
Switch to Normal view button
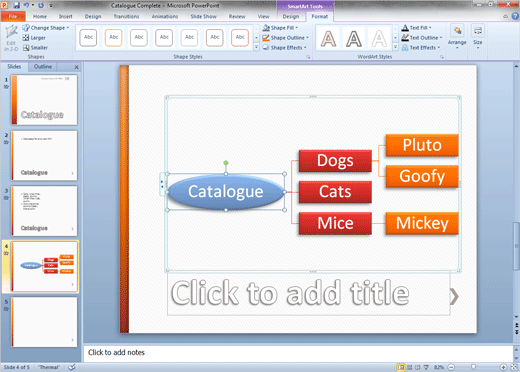pos(401,367)
